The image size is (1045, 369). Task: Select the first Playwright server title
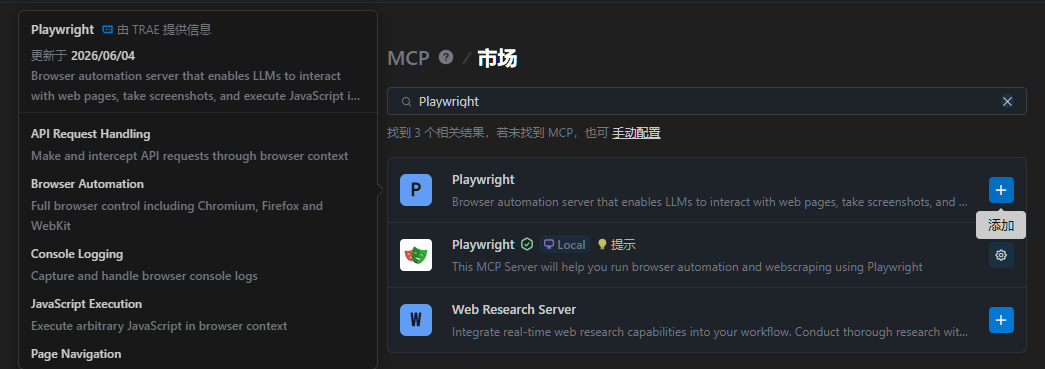click(x=483, y=179)
